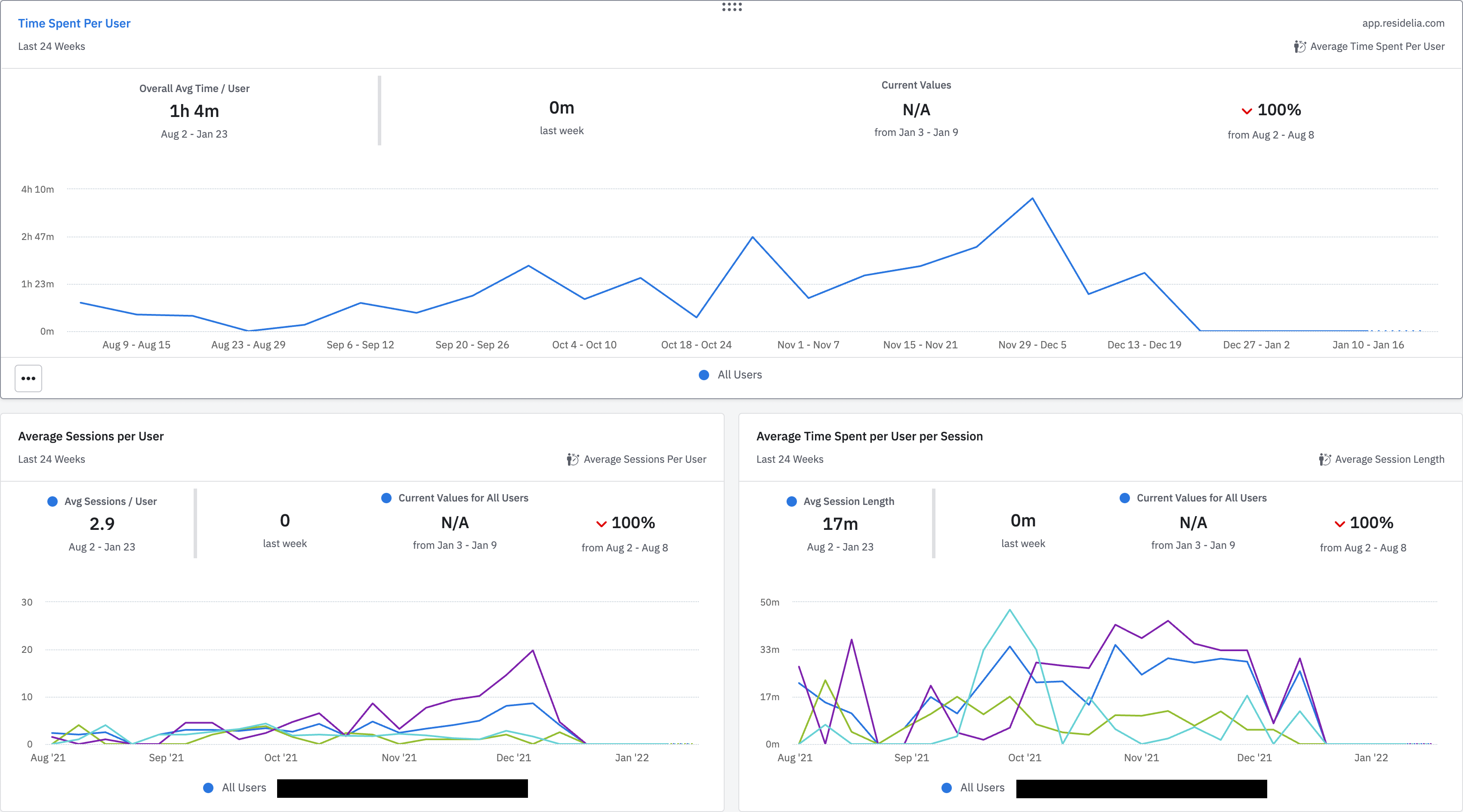
Task: Click Average Sessions per User card title
Action: tap(91, 436)
